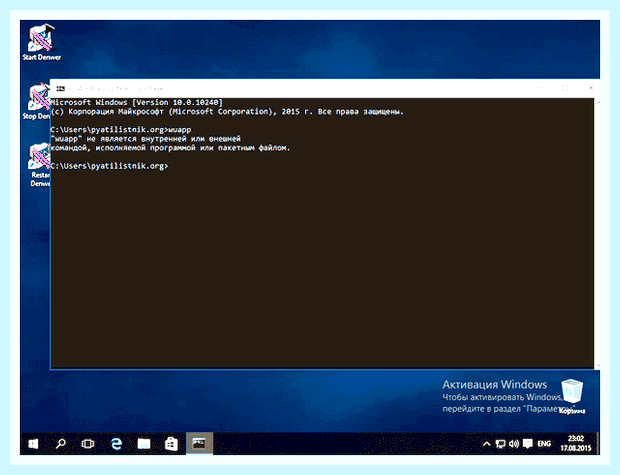
Task: Click Show desktop strip on taskbar edge
Action: tap(598, 444)
